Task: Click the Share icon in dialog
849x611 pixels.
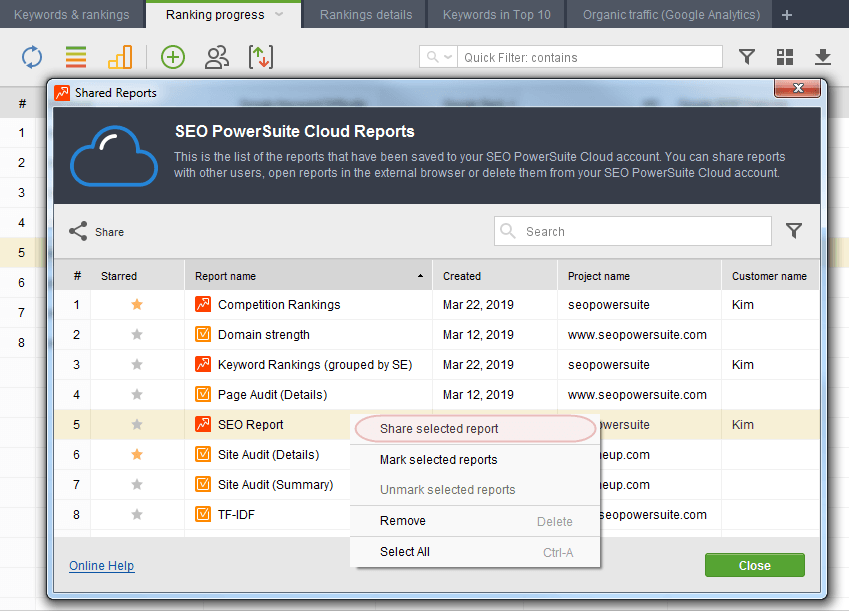Action: click(78, 231)
